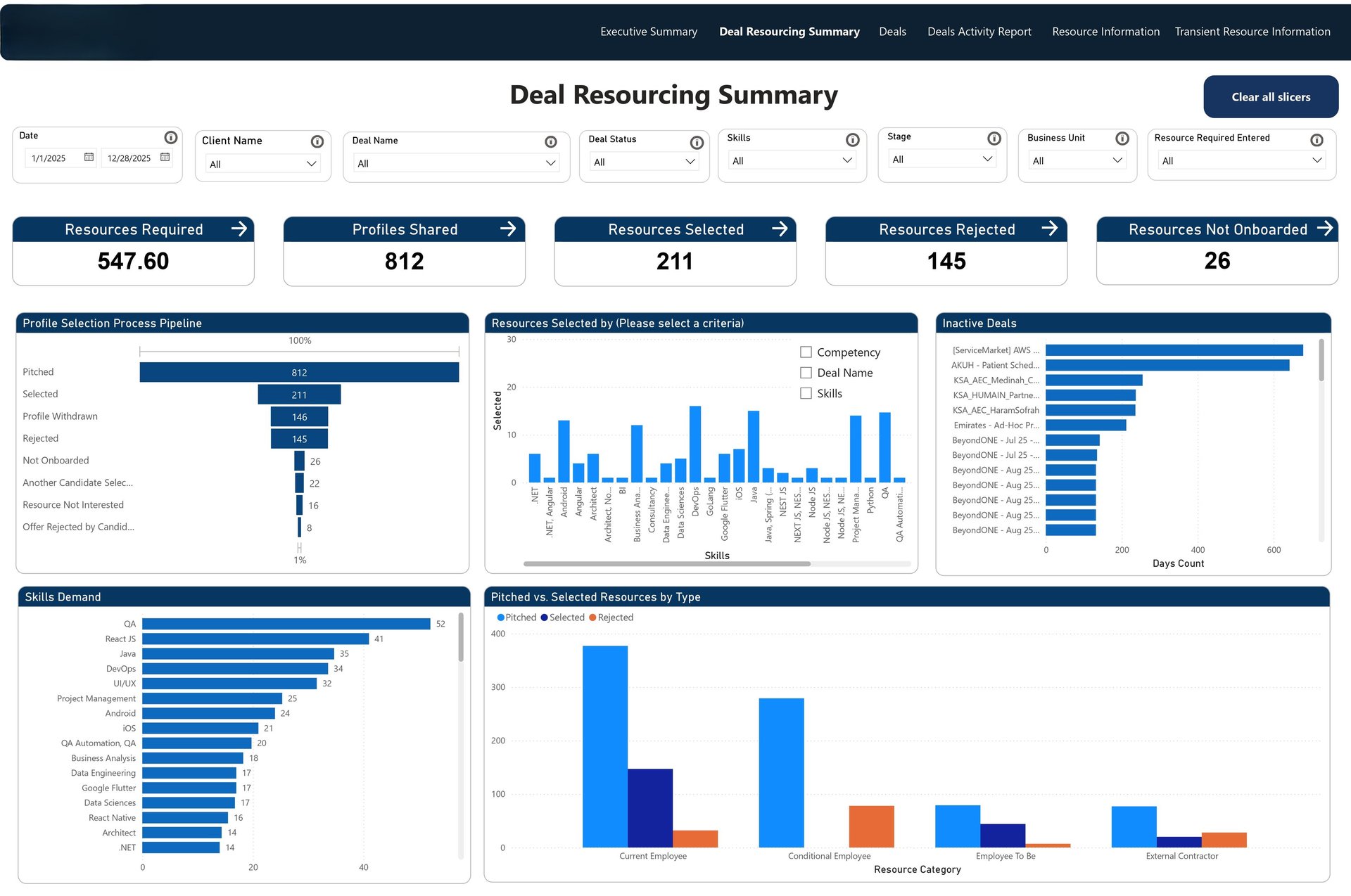Click the arrow on the Resources Required card
The width and height of the screenshot is (1351, 896).
[x=239, y=229]
